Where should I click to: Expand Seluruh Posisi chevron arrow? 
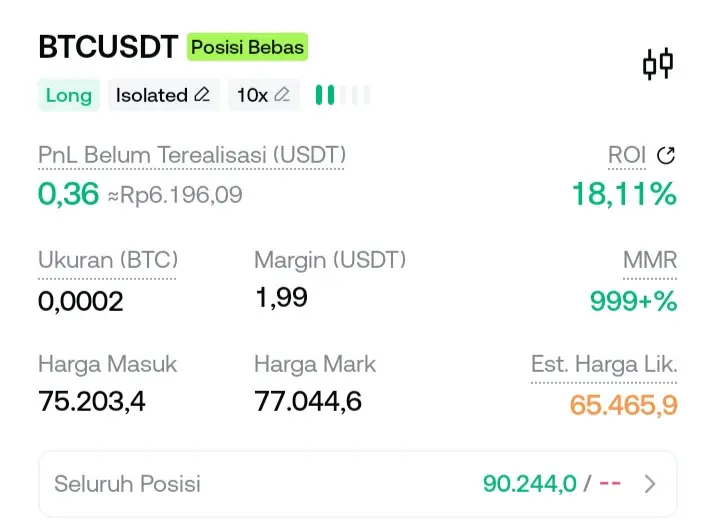pos(650,484)
